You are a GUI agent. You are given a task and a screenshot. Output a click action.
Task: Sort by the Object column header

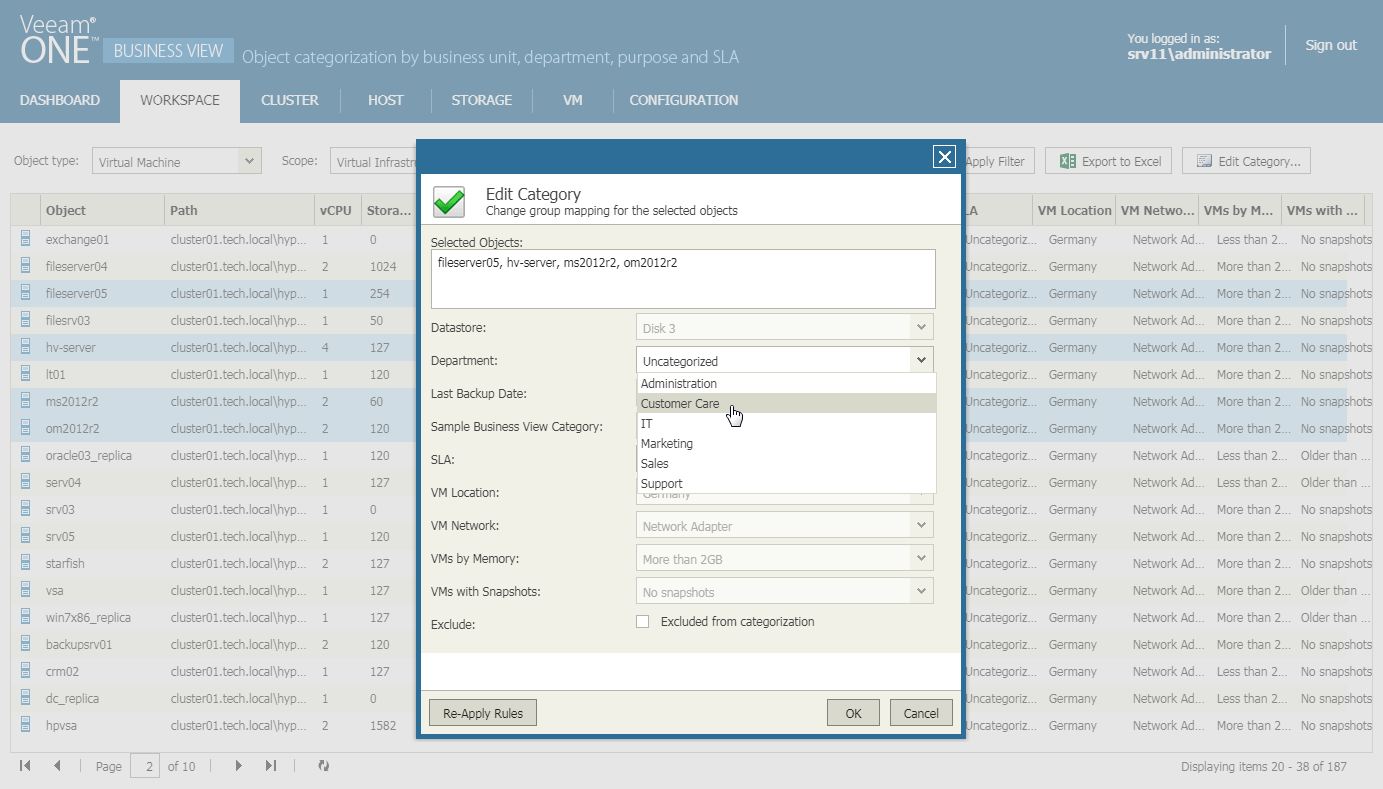pos(101,210)
